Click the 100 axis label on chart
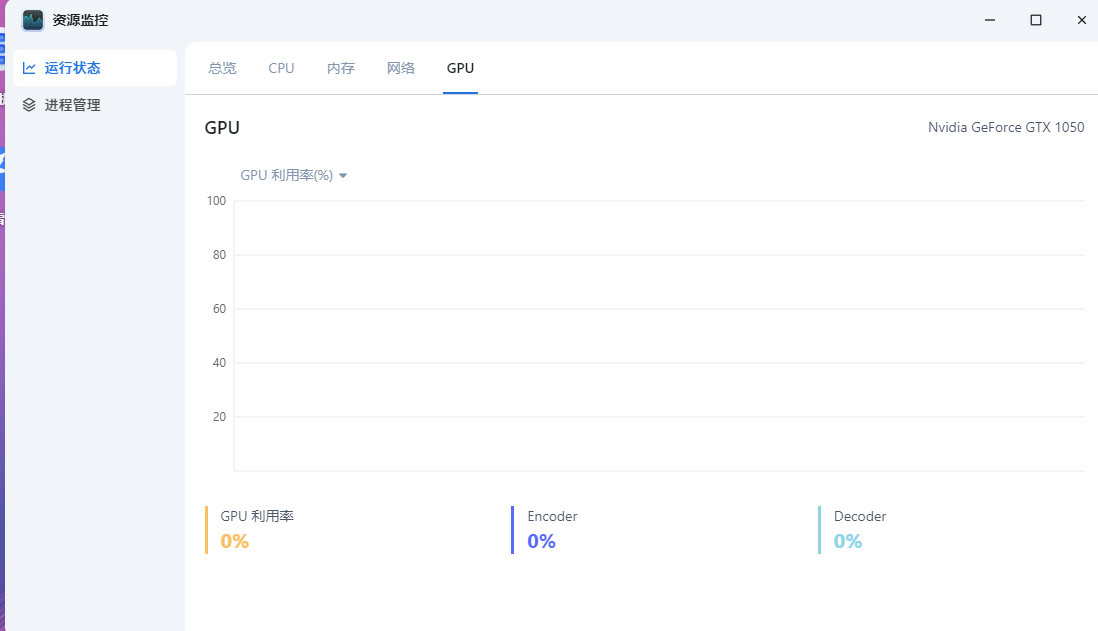This screenshot has width=1098, height=631. coord(216,201)
